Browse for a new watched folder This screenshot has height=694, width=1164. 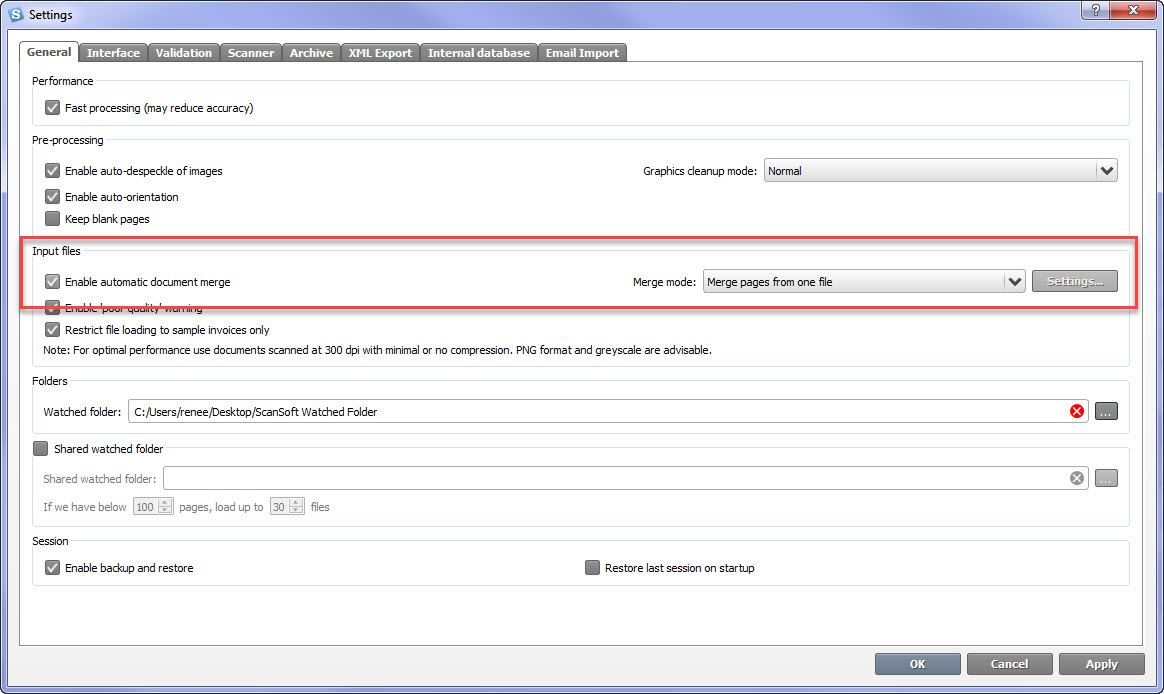tap(1106, 410)
